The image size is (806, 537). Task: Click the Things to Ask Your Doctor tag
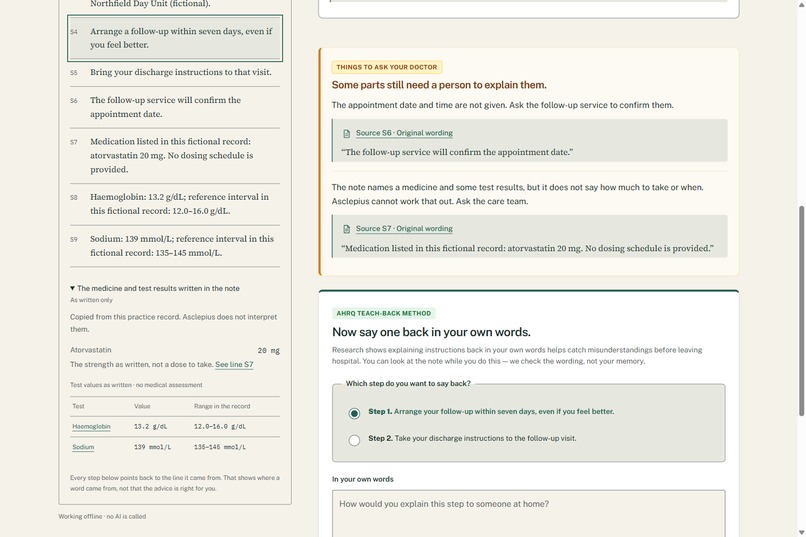(387, 67)
